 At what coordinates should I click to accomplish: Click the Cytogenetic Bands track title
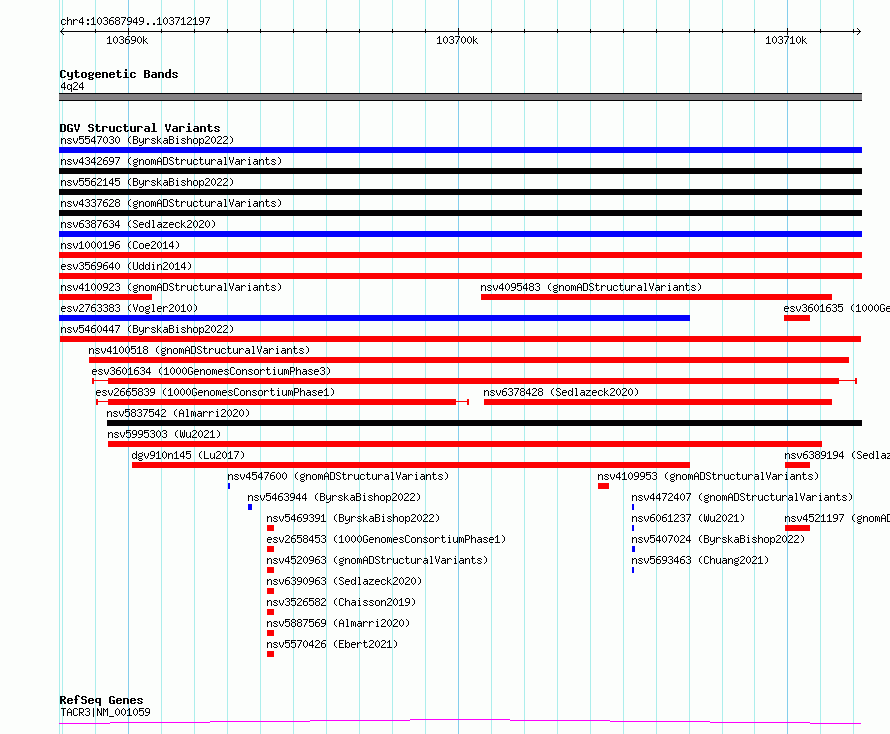click(x=119, y=74)
